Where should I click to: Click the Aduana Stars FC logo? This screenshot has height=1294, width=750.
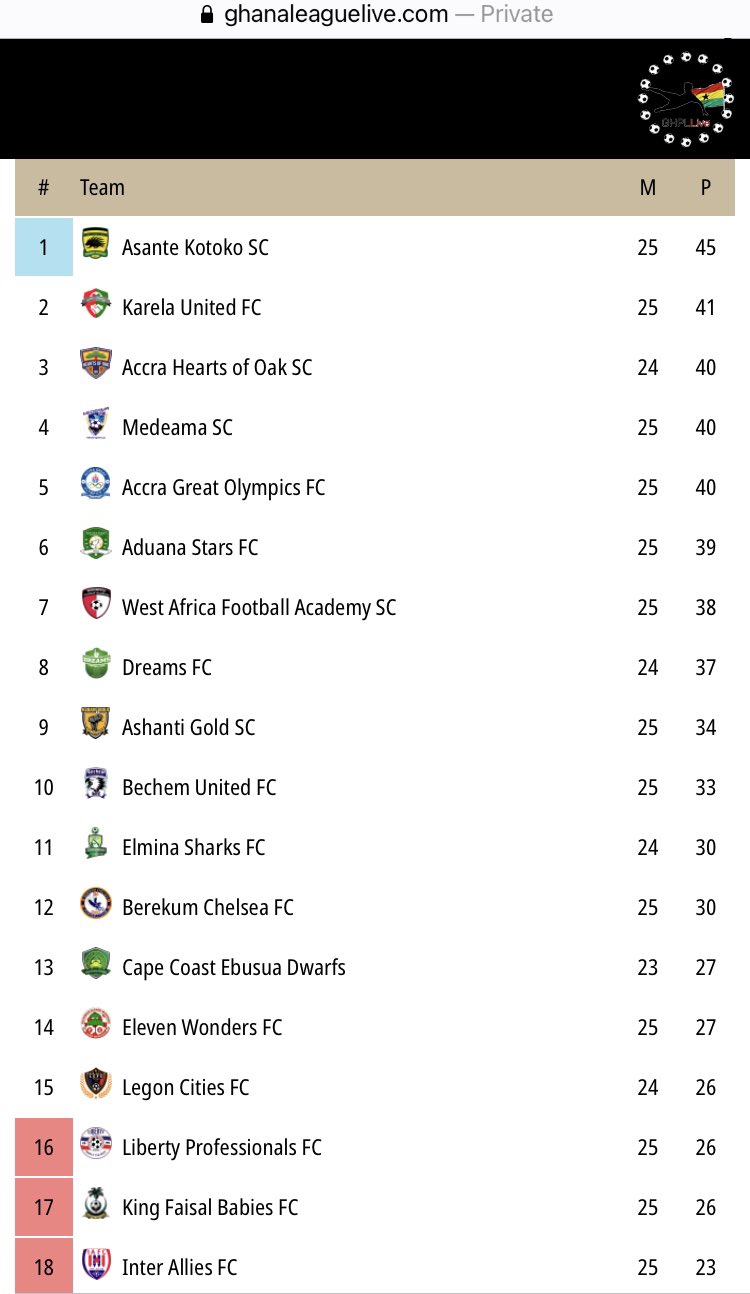pos(96,545)
